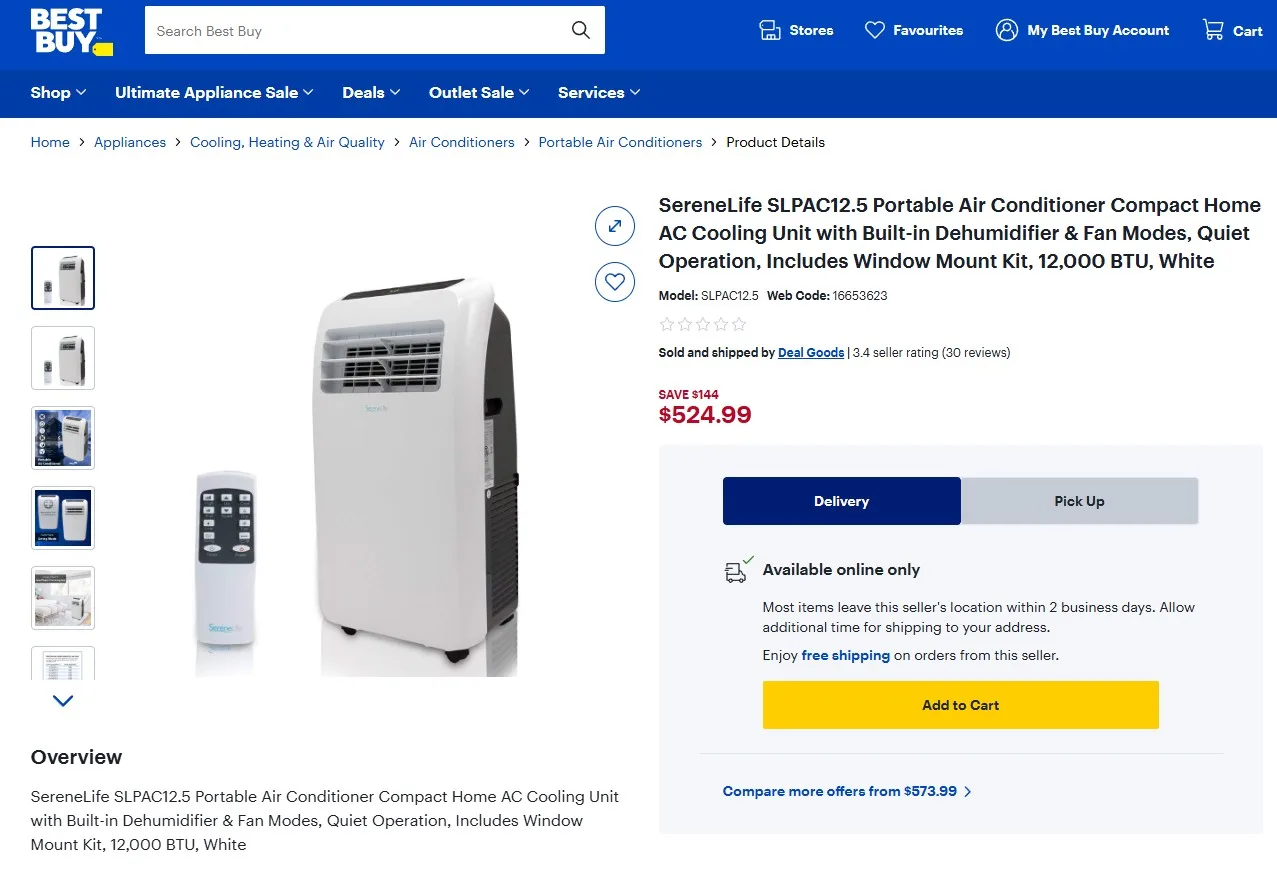Click the down chevron below image thumbnails
This screenshot has height=877, width=1277.
(62, 701)
